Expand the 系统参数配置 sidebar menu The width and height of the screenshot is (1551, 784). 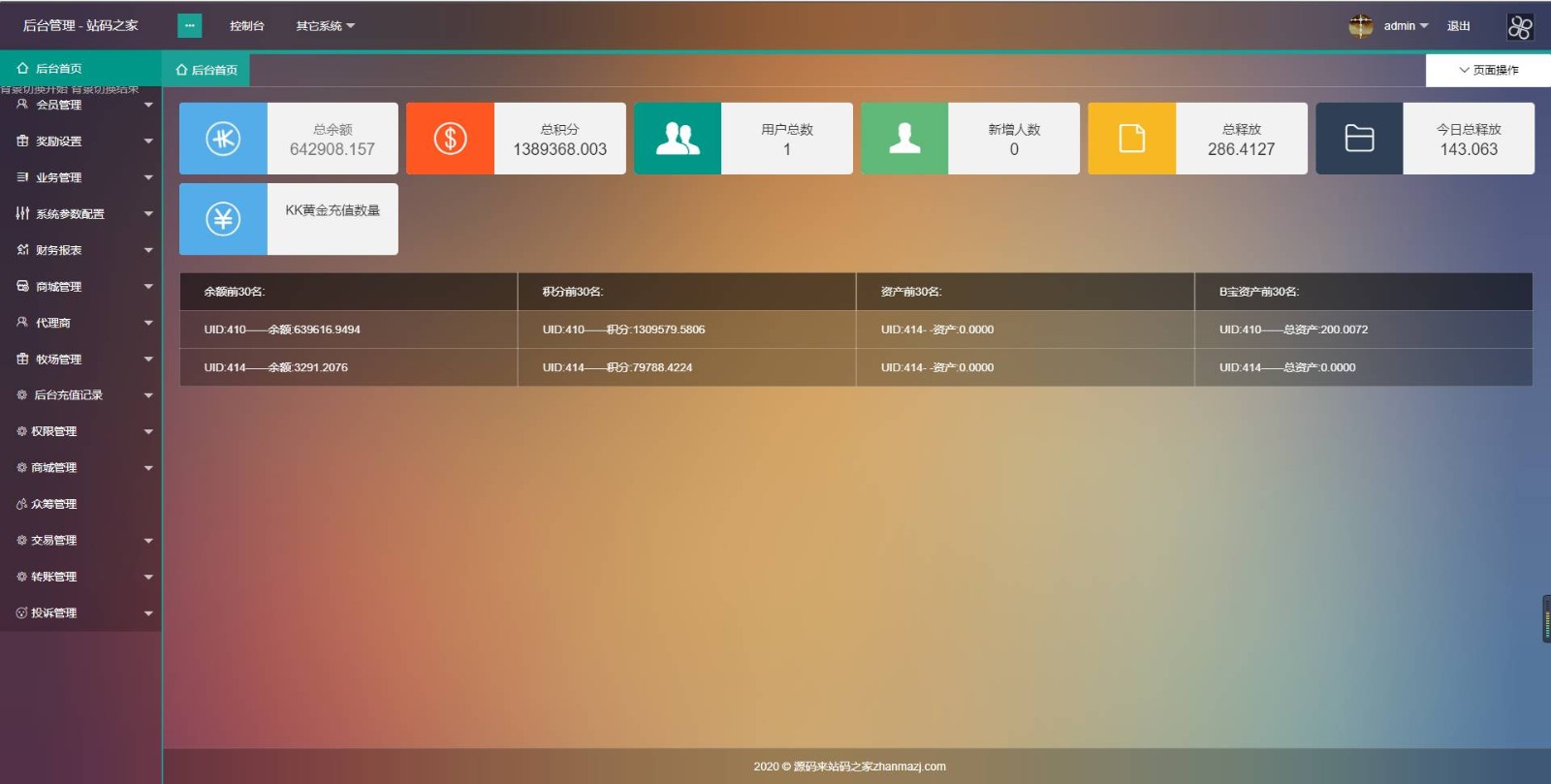click(80, 214)
